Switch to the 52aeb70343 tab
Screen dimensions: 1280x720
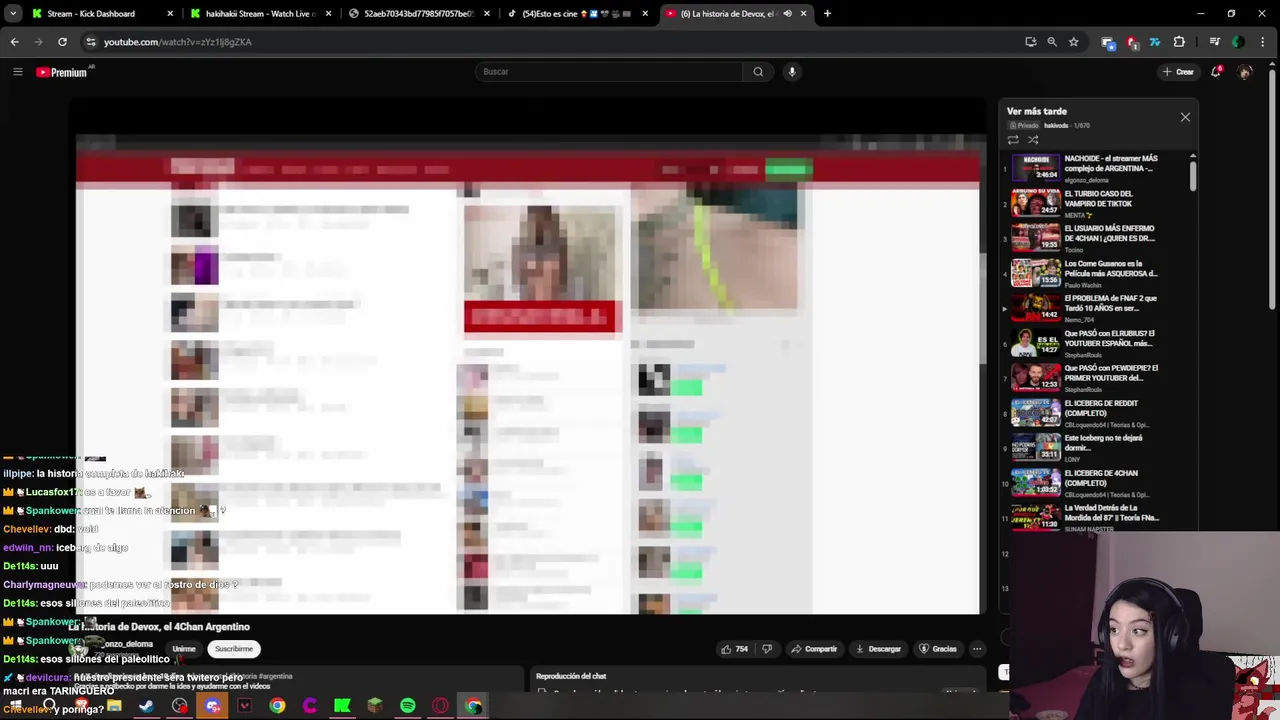pyautogui.click(x=418, y=14)
